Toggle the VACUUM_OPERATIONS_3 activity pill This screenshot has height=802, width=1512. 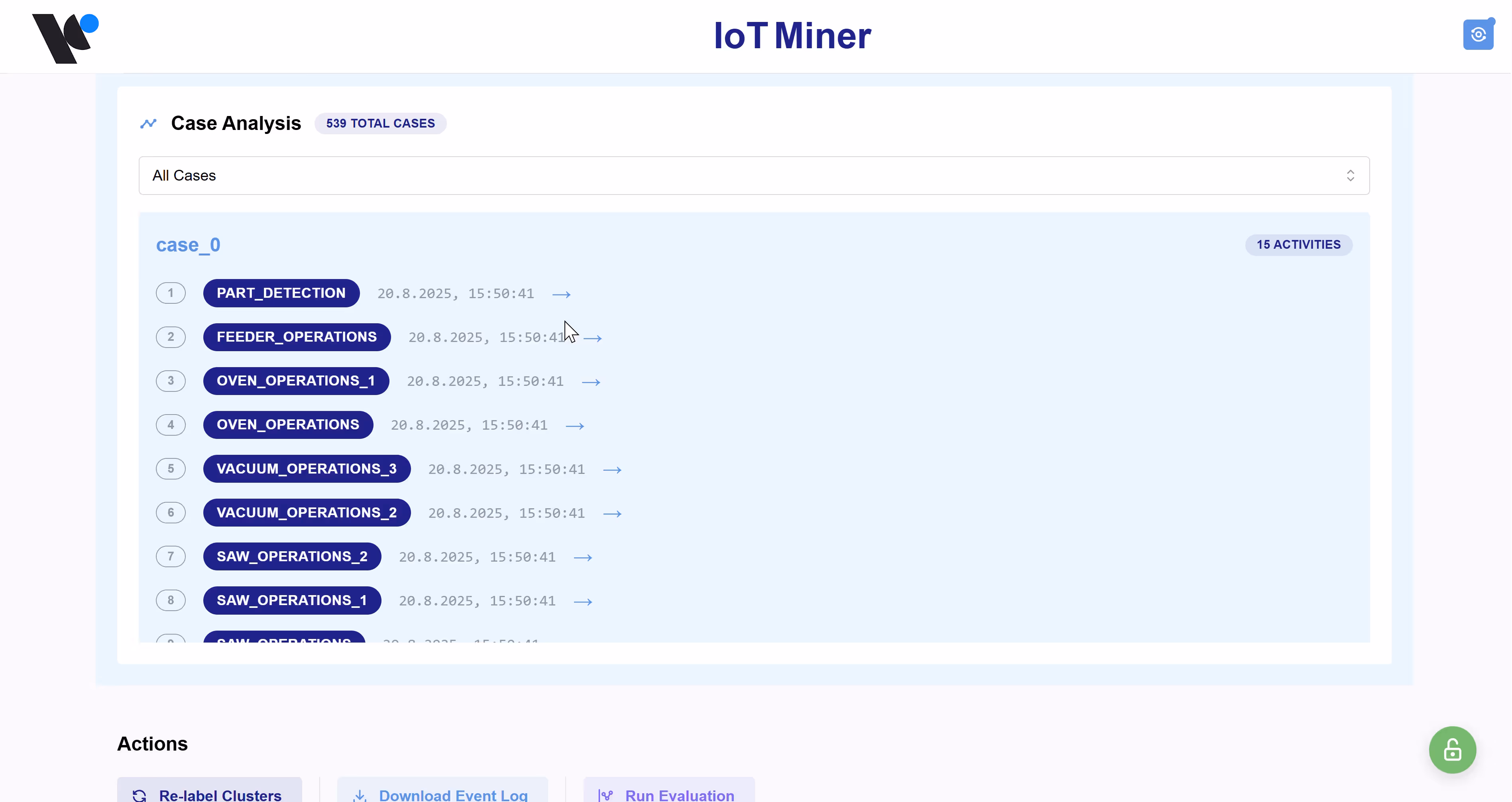point(307,468)
